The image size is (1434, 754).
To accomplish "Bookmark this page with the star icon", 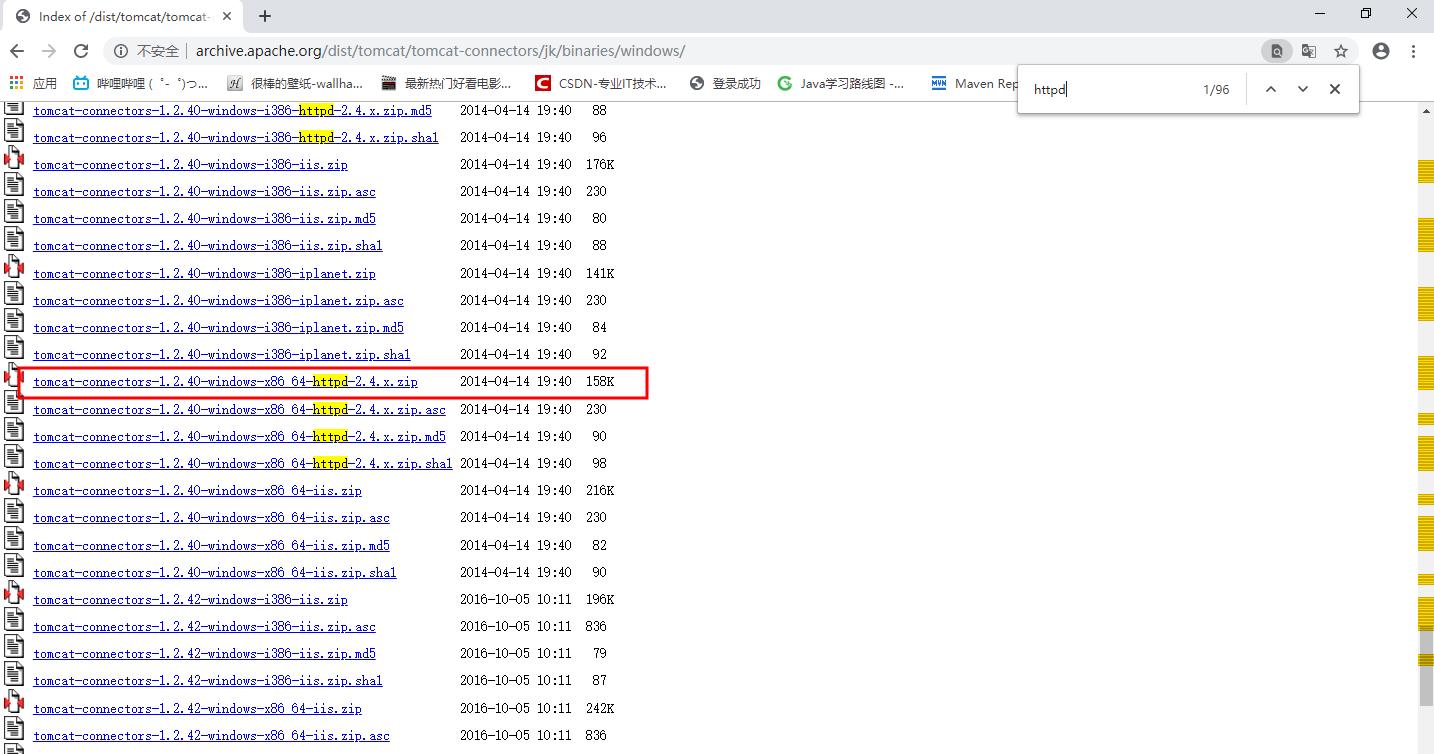I will 1341,51.
